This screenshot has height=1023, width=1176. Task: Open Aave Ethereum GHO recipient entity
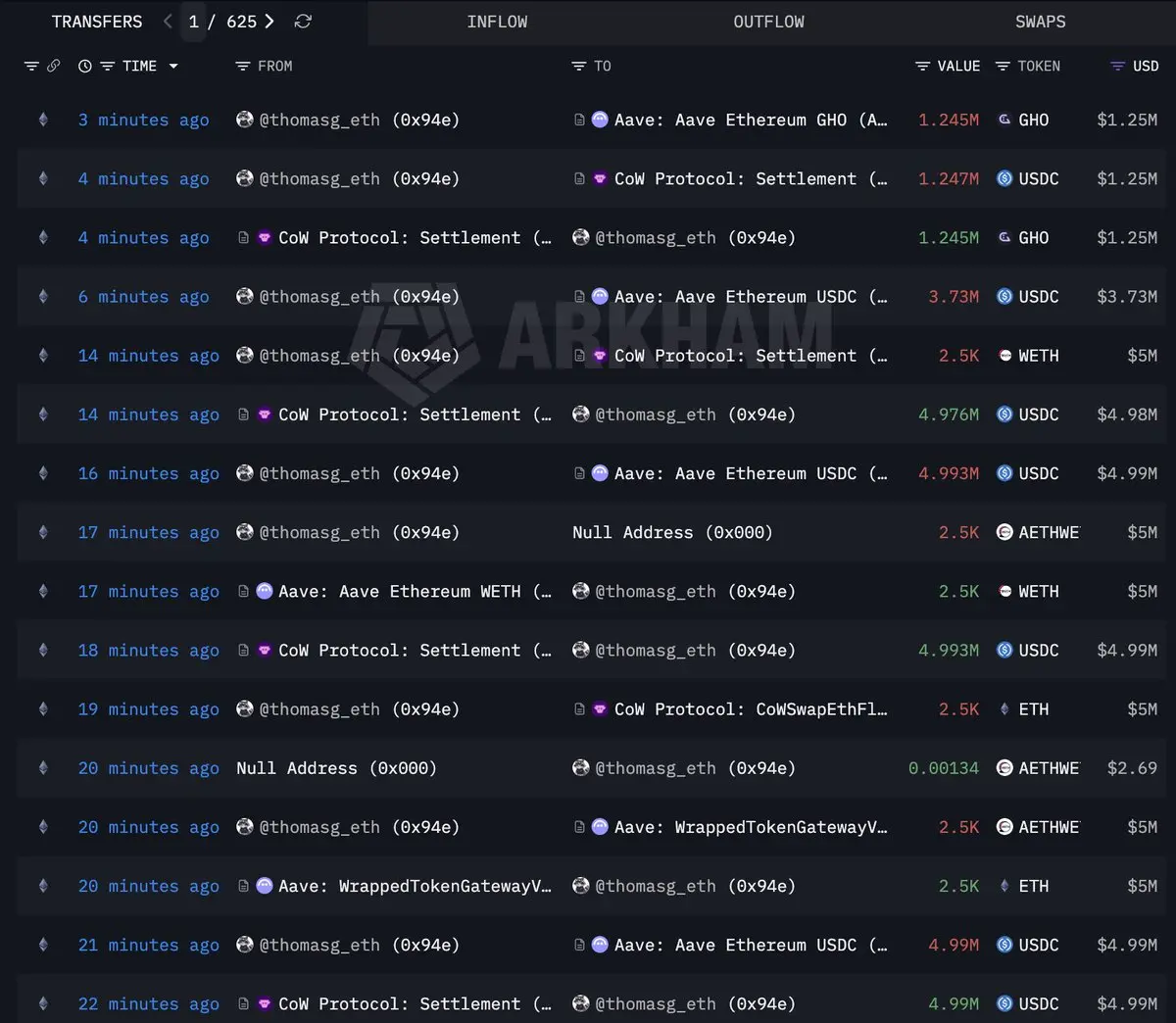click(x=751, y=120)
